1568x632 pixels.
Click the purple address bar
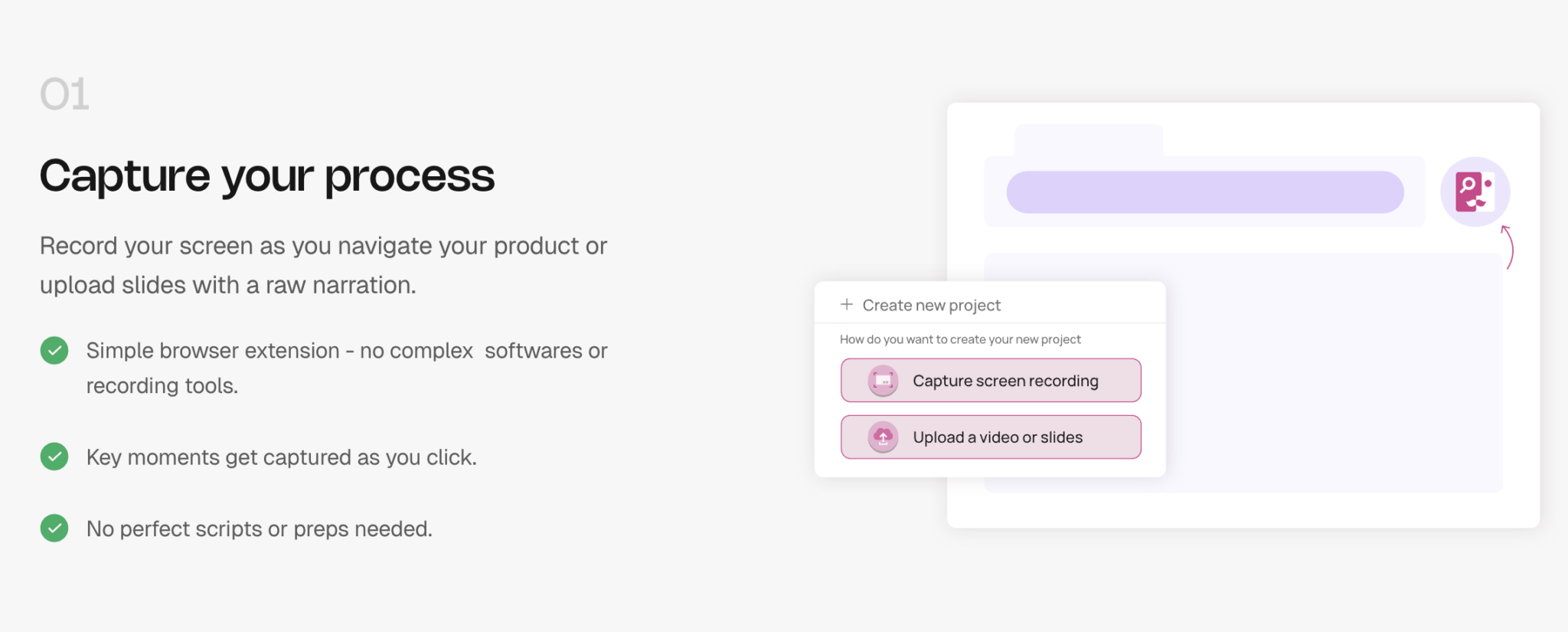(x=1204, y=192)
